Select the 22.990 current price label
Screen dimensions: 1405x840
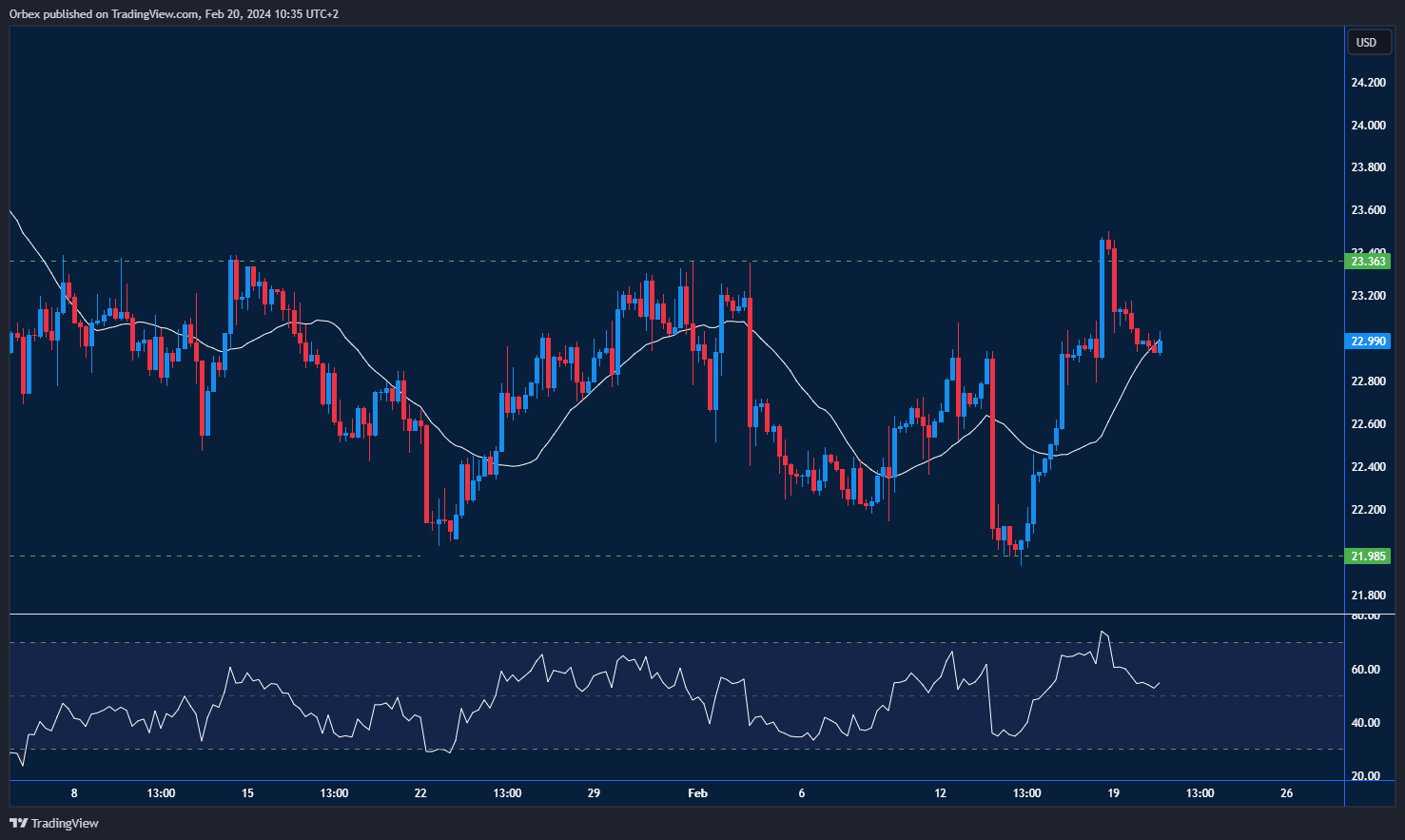1368,341
